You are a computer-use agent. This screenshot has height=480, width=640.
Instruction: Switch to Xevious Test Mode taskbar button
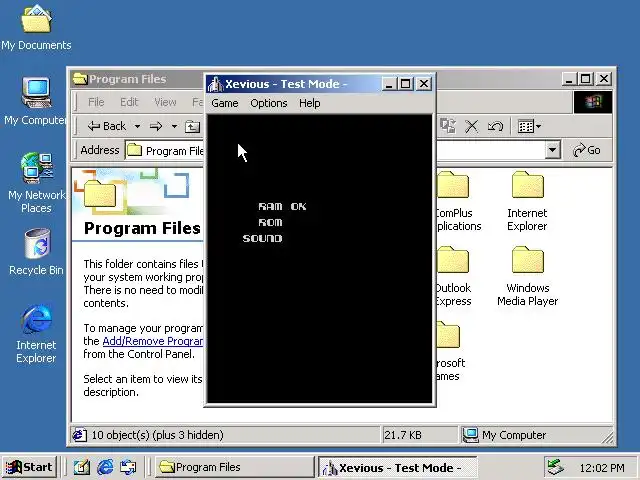coord(398,467)
